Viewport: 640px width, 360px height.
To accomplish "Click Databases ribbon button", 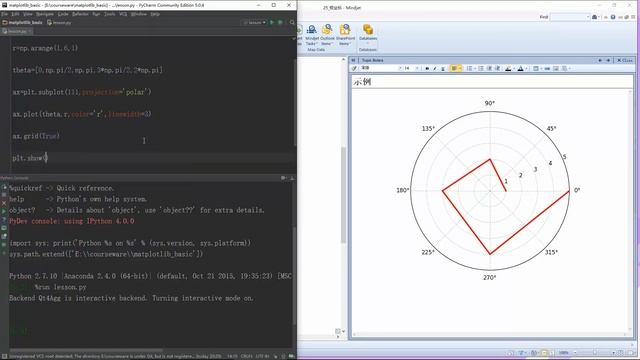I will pos(368,34).
